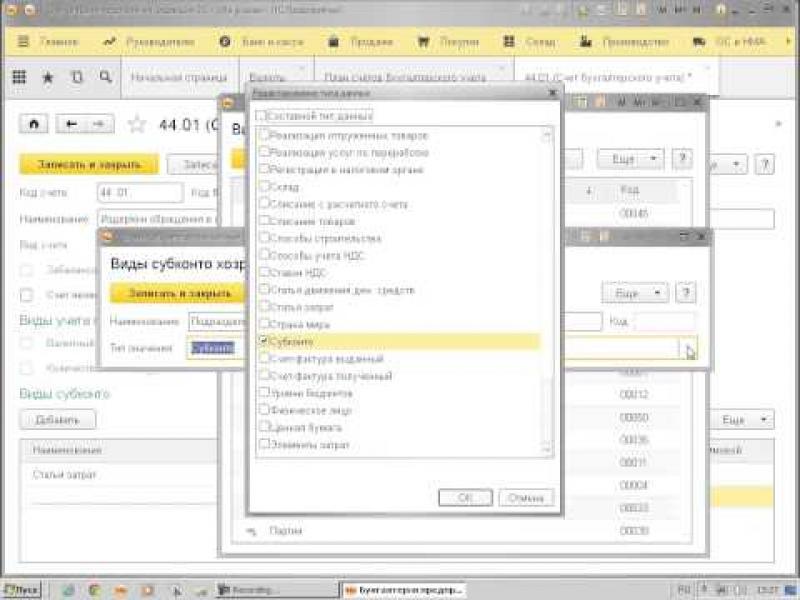800x600 pixels.
Task: Click the search magnifier icon
Action: [x=105, y=77]
